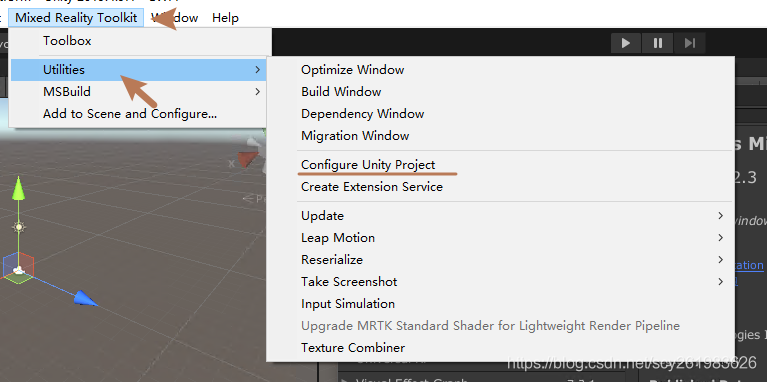Screen dimensions: 767x382
Task: Select the red scene orientation gizmo cone
Action: point(248,159)
